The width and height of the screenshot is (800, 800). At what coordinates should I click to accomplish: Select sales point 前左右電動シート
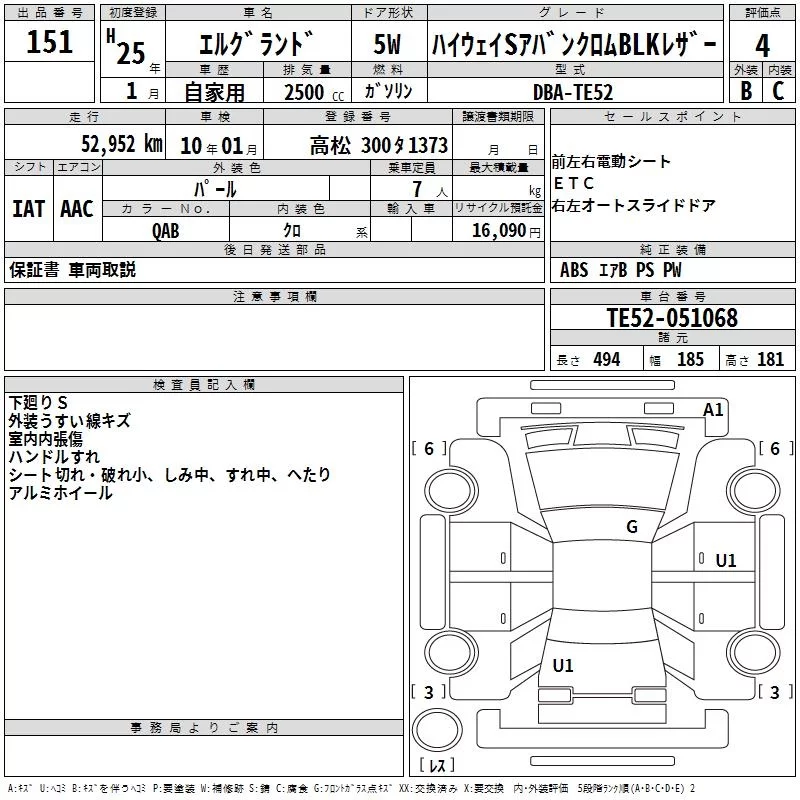[611, 162]
